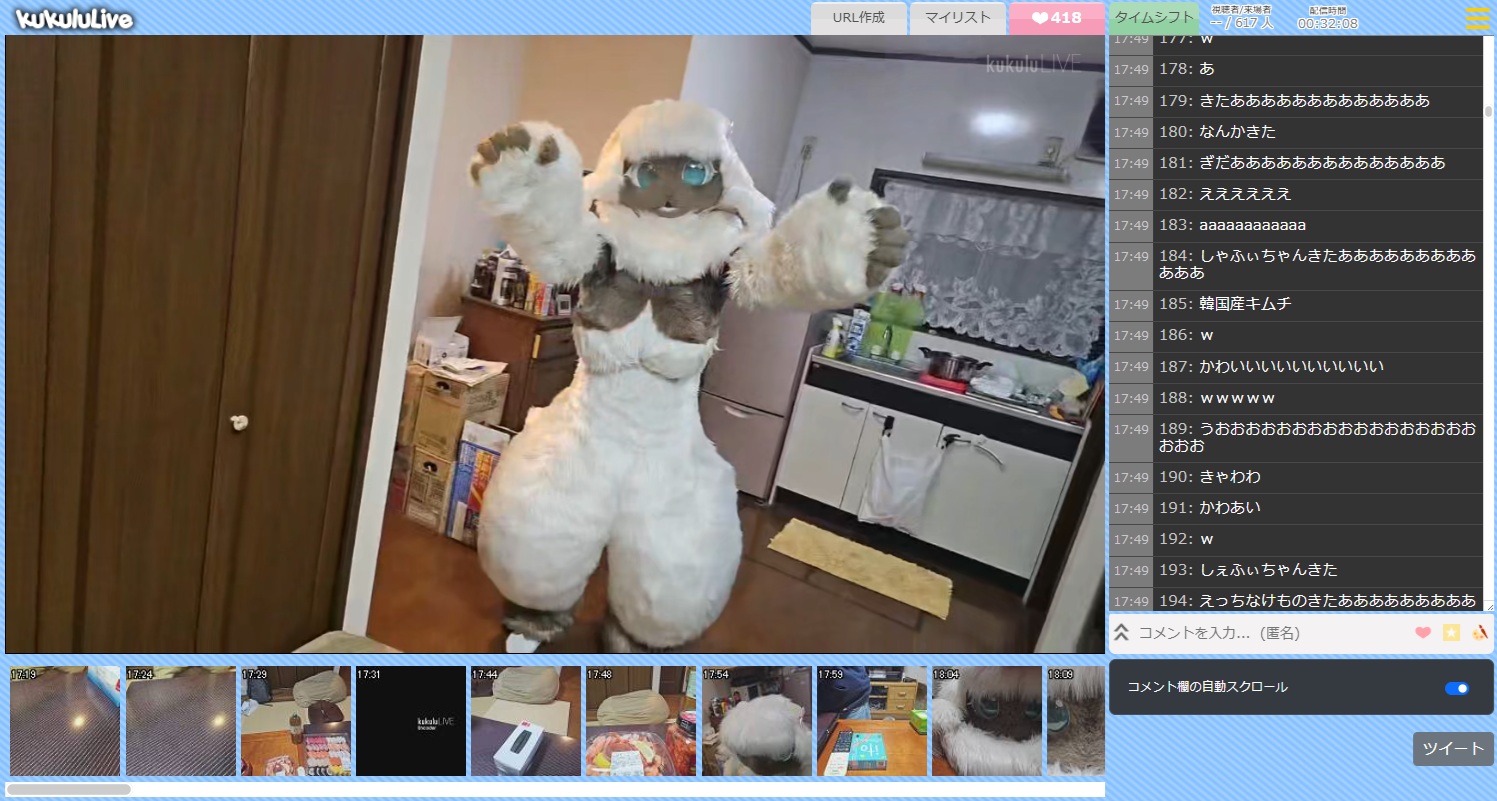1497x801 pixels.
Task: Open the yellow hamburger menu
Action: click(x=1476, y=19)
